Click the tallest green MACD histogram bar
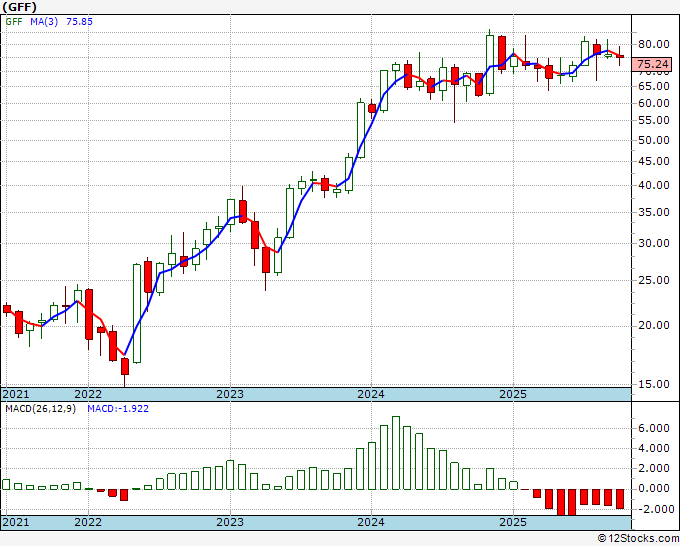This screenshot has height=546, width=680. point(396,453)
